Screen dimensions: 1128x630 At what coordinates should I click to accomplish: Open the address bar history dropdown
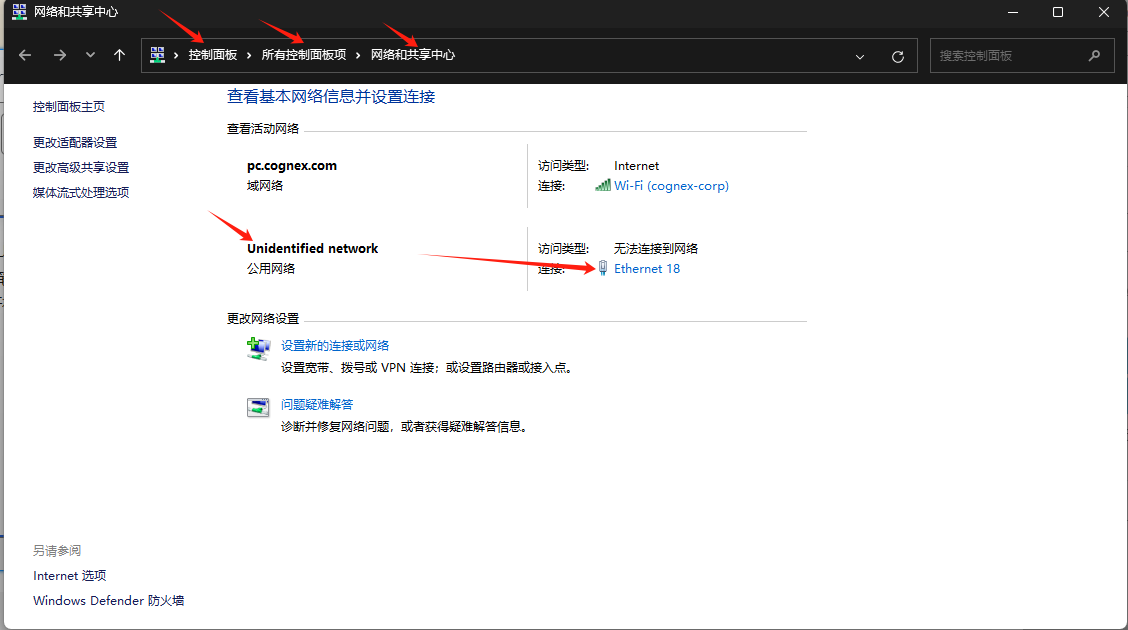point(860,57)
